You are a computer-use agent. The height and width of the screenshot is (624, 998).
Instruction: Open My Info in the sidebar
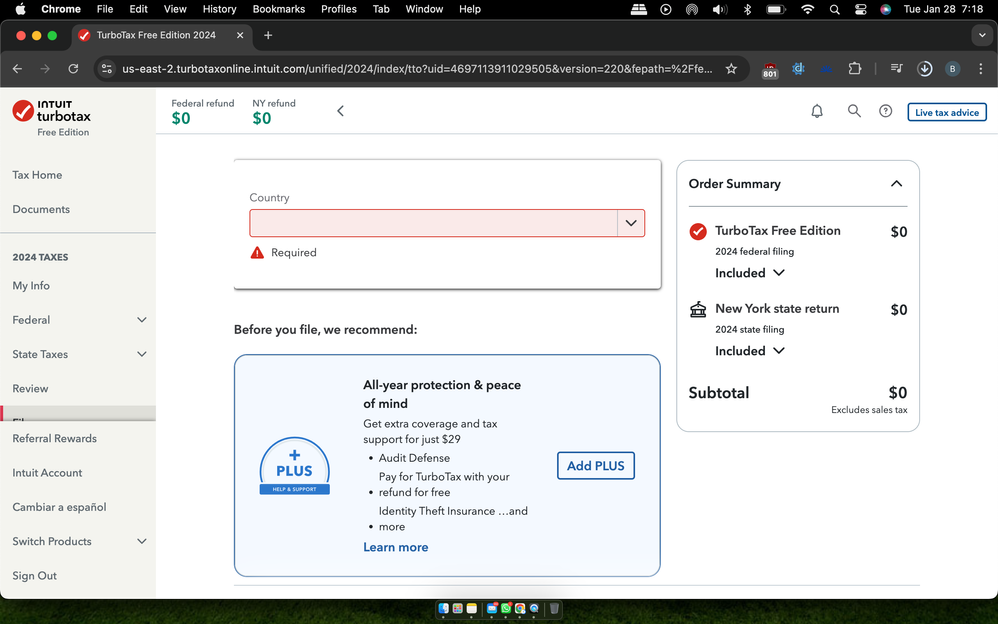[31, 286]
